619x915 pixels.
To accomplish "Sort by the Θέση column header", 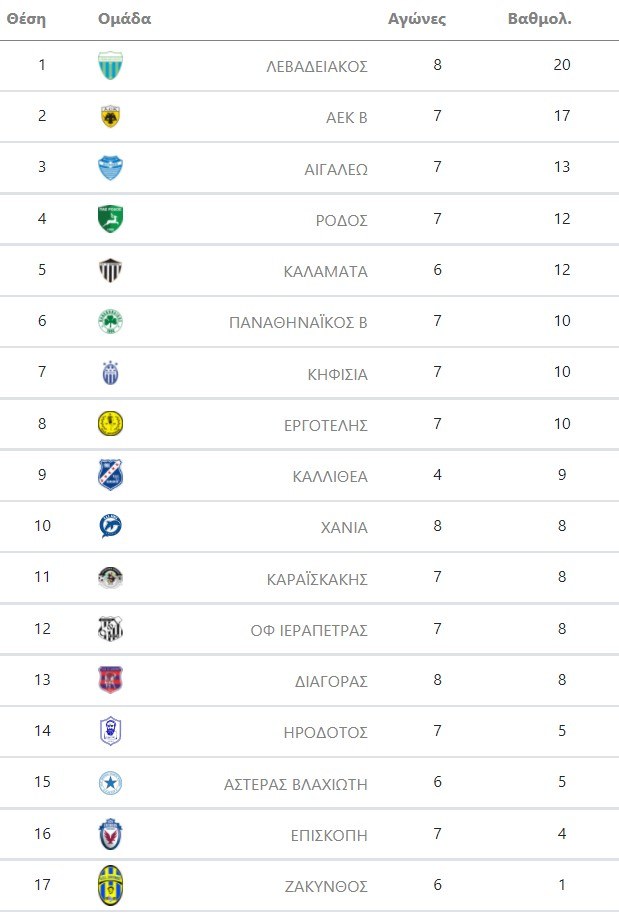I will [27, 19].
